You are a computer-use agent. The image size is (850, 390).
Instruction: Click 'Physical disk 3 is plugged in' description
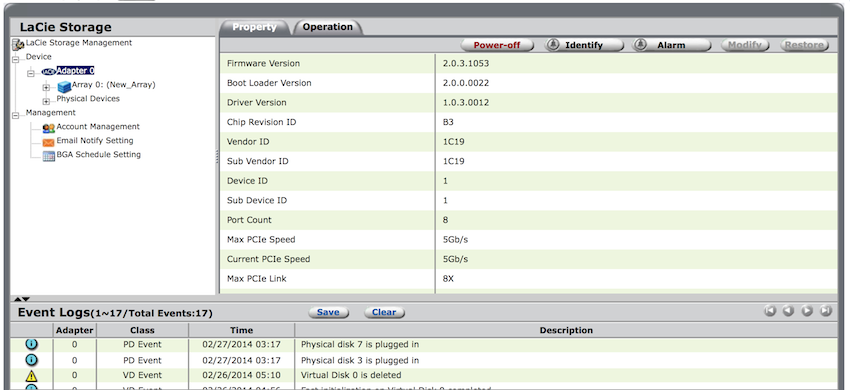pyautogui.click(x=360, y=360)
